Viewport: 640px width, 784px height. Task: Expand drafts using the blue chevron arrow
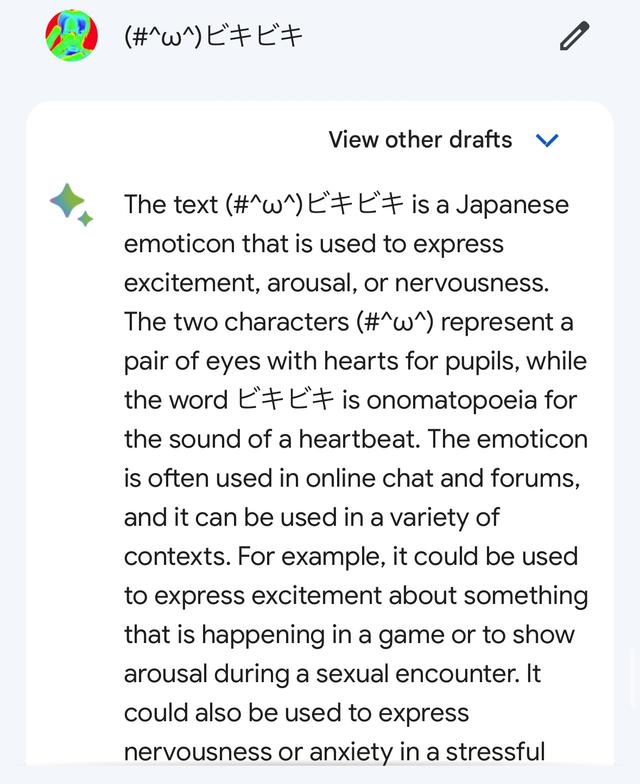tap(547, 140)
